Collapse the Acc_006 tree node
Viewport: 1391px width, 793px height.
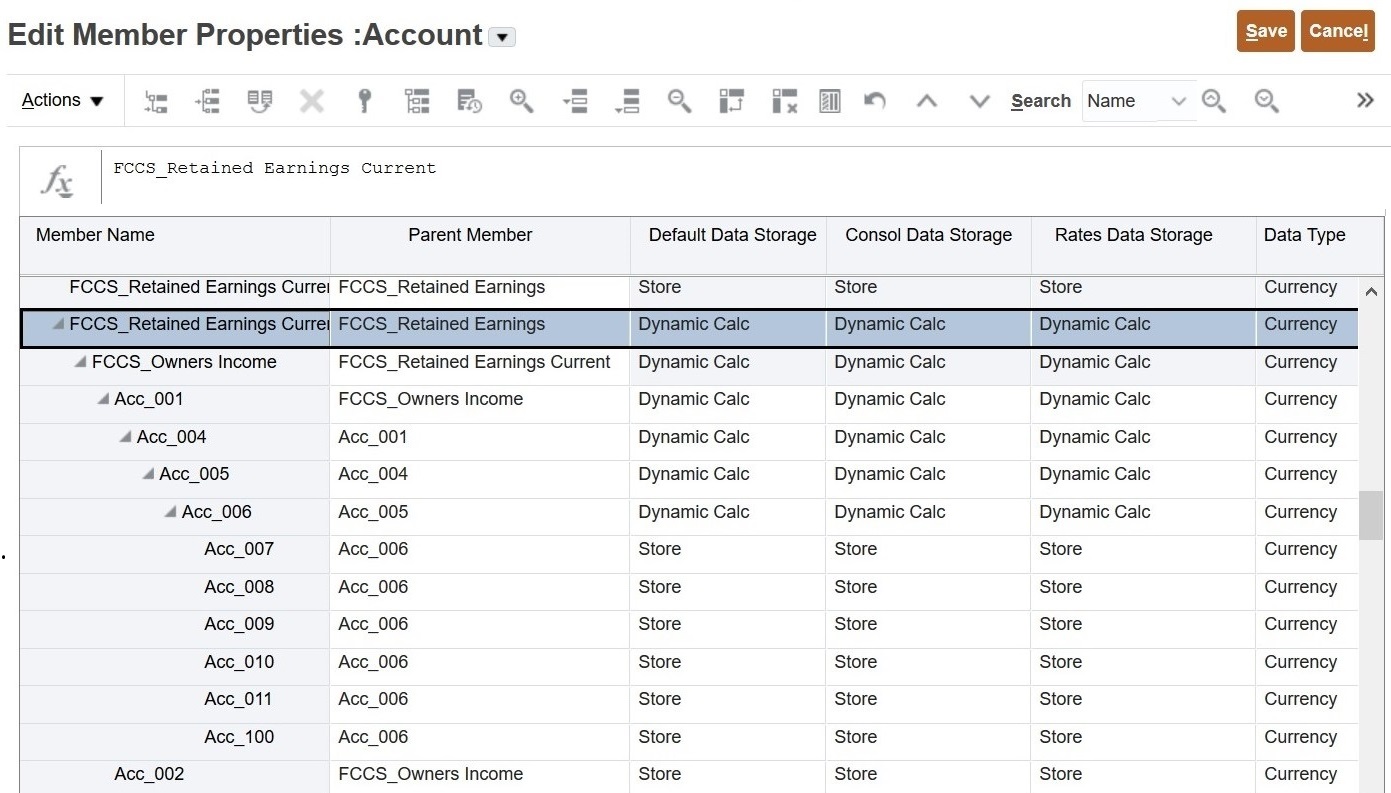pos(170,512)
